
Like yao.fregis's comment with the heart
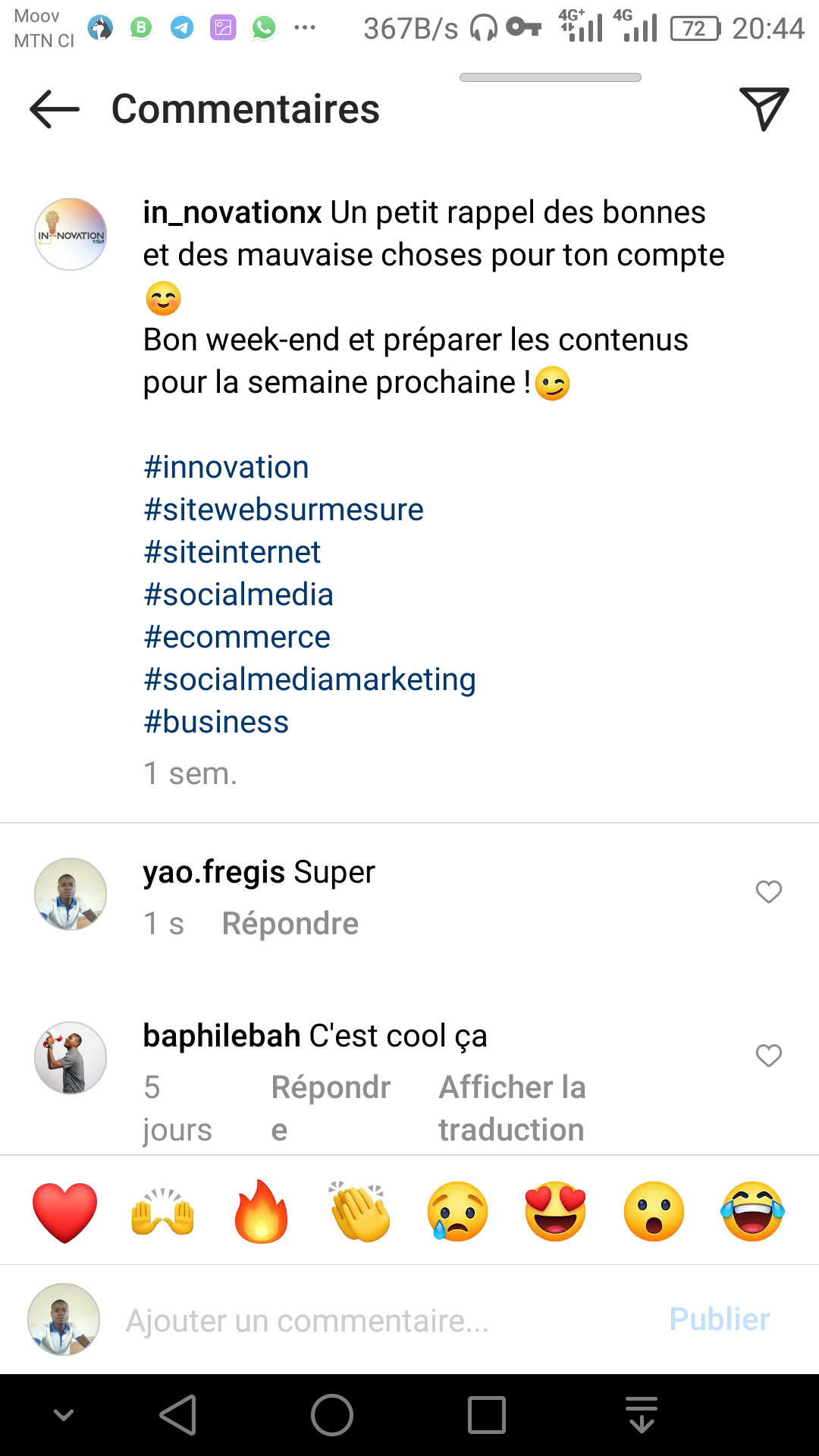click(x=768, y=892)
